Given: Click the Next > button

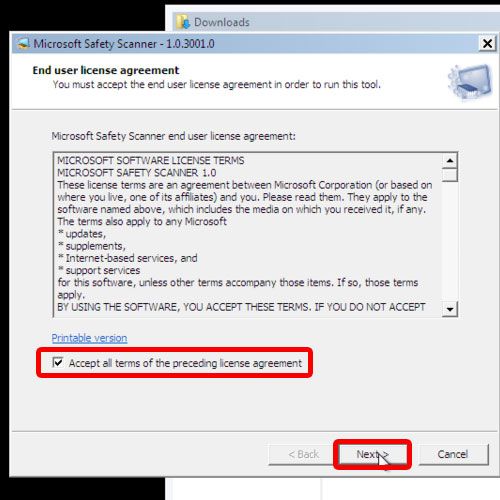Looking at the screenshot, I should click(x=372, y=454).
